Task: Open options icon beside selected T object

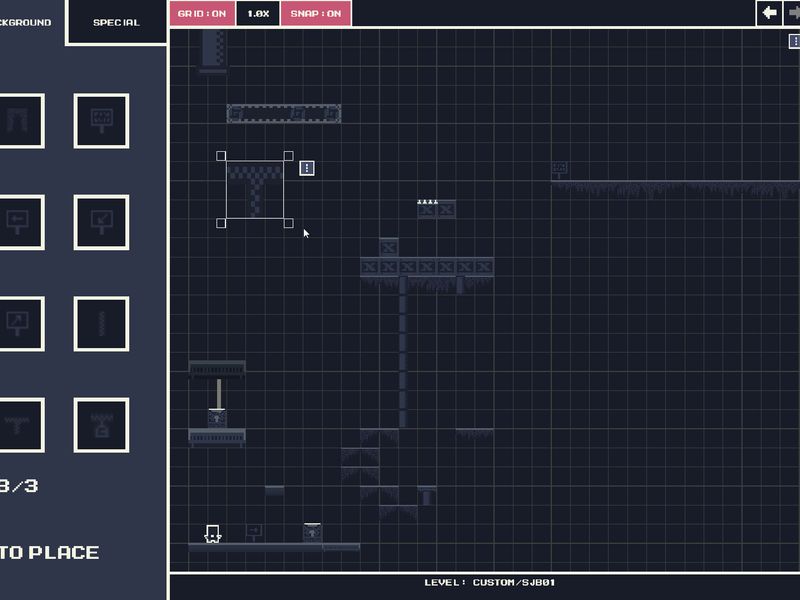Action: click(x=307, y=168)
